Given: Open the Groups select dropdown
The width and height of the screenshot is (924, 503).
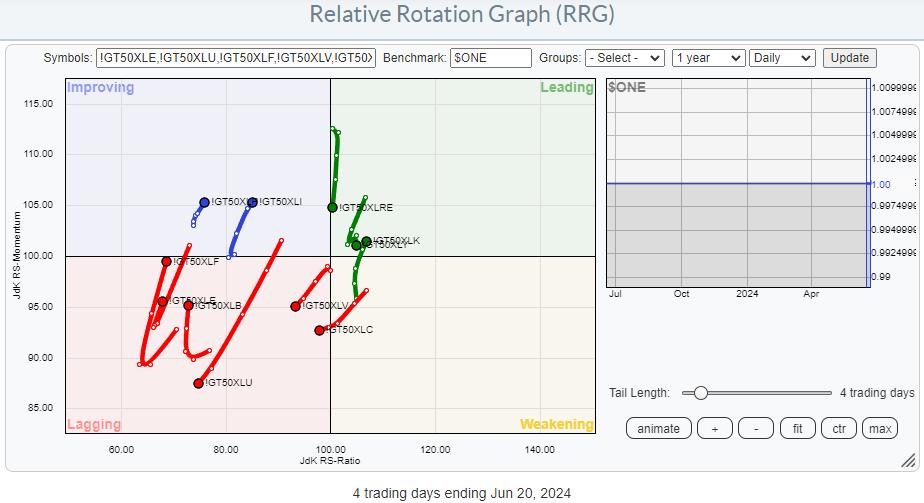Looking at the screenshot, I should [625, 58].
